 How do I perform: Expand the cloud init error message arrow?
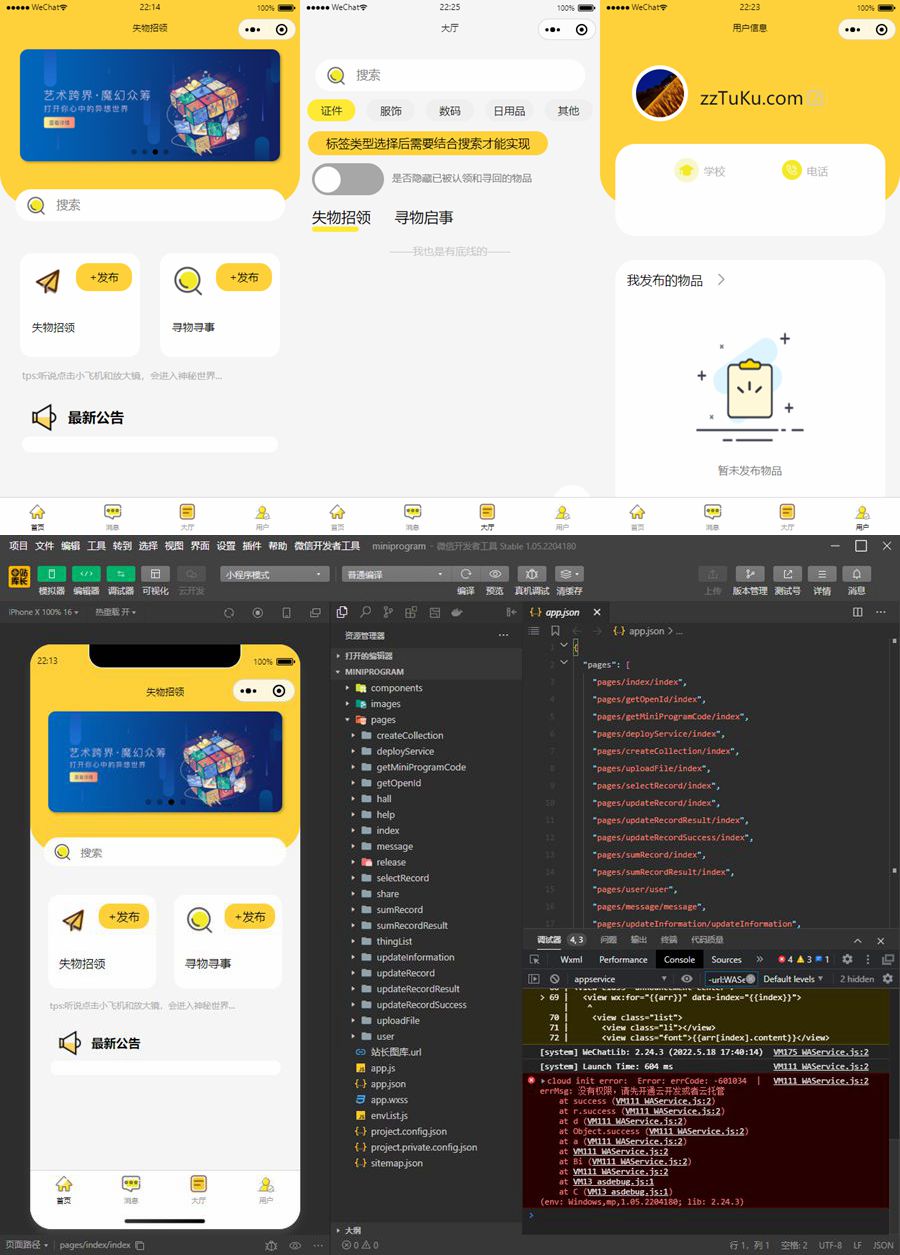pyautogui.click(x=544, y=1081)
